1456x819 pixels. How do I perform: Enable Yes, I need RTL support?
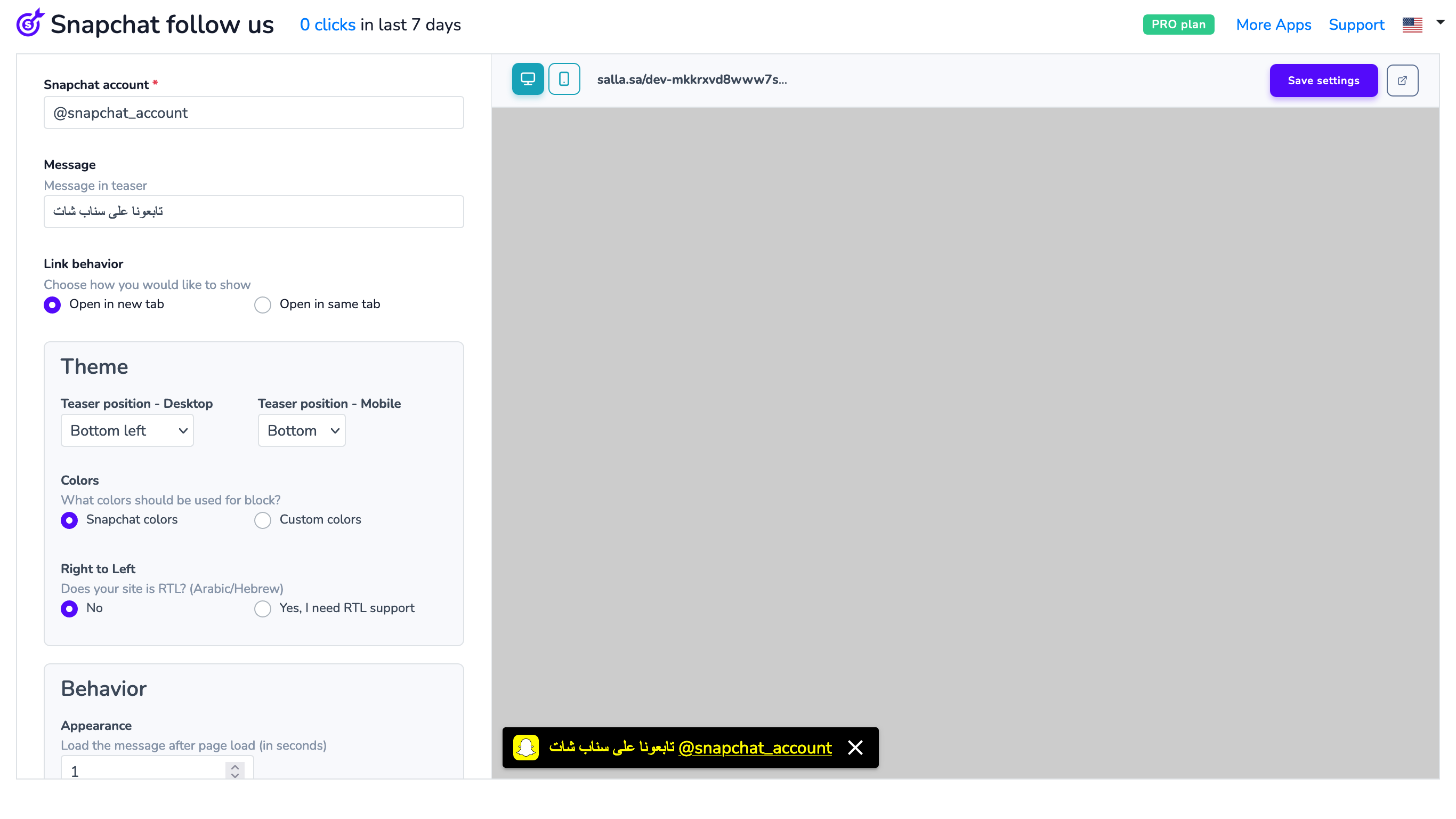point(262,608)
